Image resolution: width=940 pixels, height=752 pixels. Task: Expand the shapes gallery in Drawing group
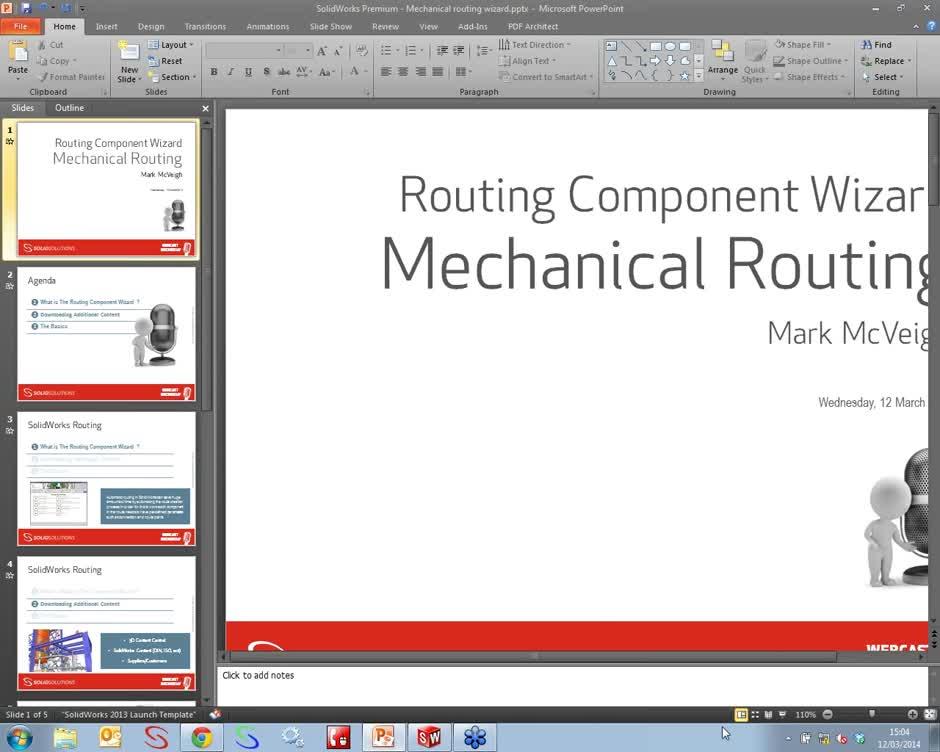click(699, 76)
